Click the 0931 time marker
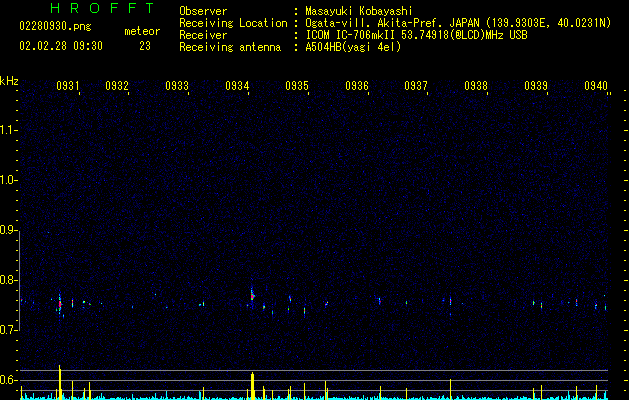629x400 pixels. tap(68, 86)
